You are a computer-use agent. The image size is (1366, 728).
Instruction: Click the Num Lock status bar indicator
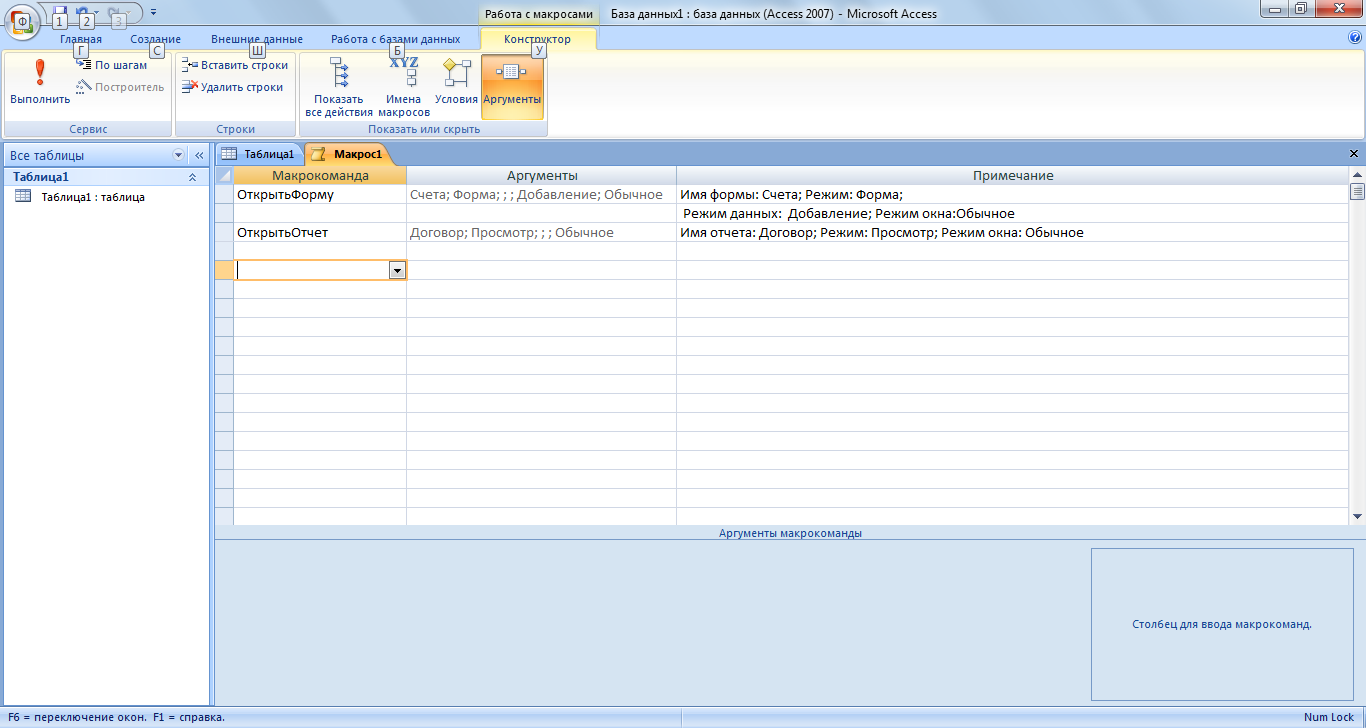coord(1328,717)
